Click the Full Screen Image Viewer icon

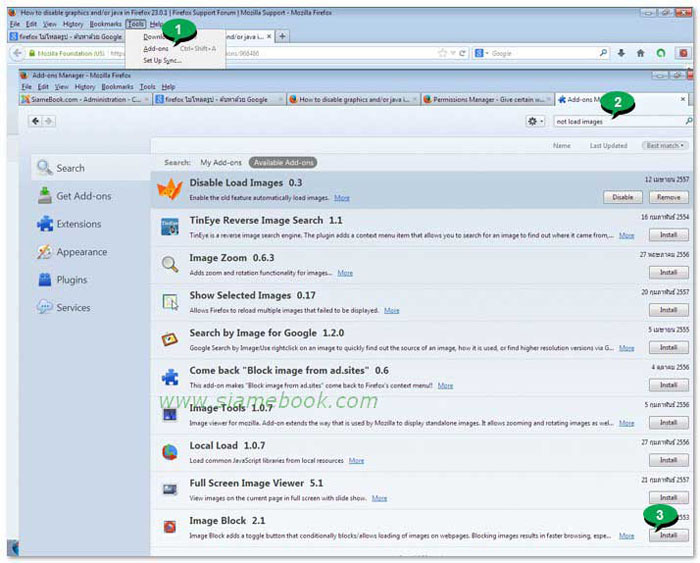click(170, 490)
